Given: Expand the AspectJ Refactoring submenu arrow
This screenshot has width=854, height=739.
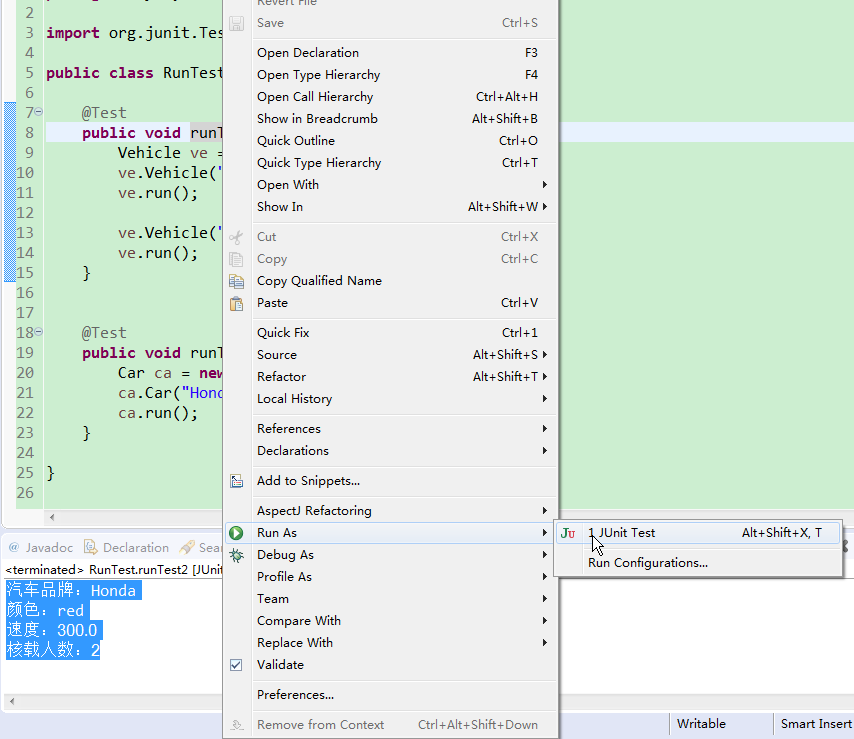Looking at the screenshot, I should click(x=545, y=511).
